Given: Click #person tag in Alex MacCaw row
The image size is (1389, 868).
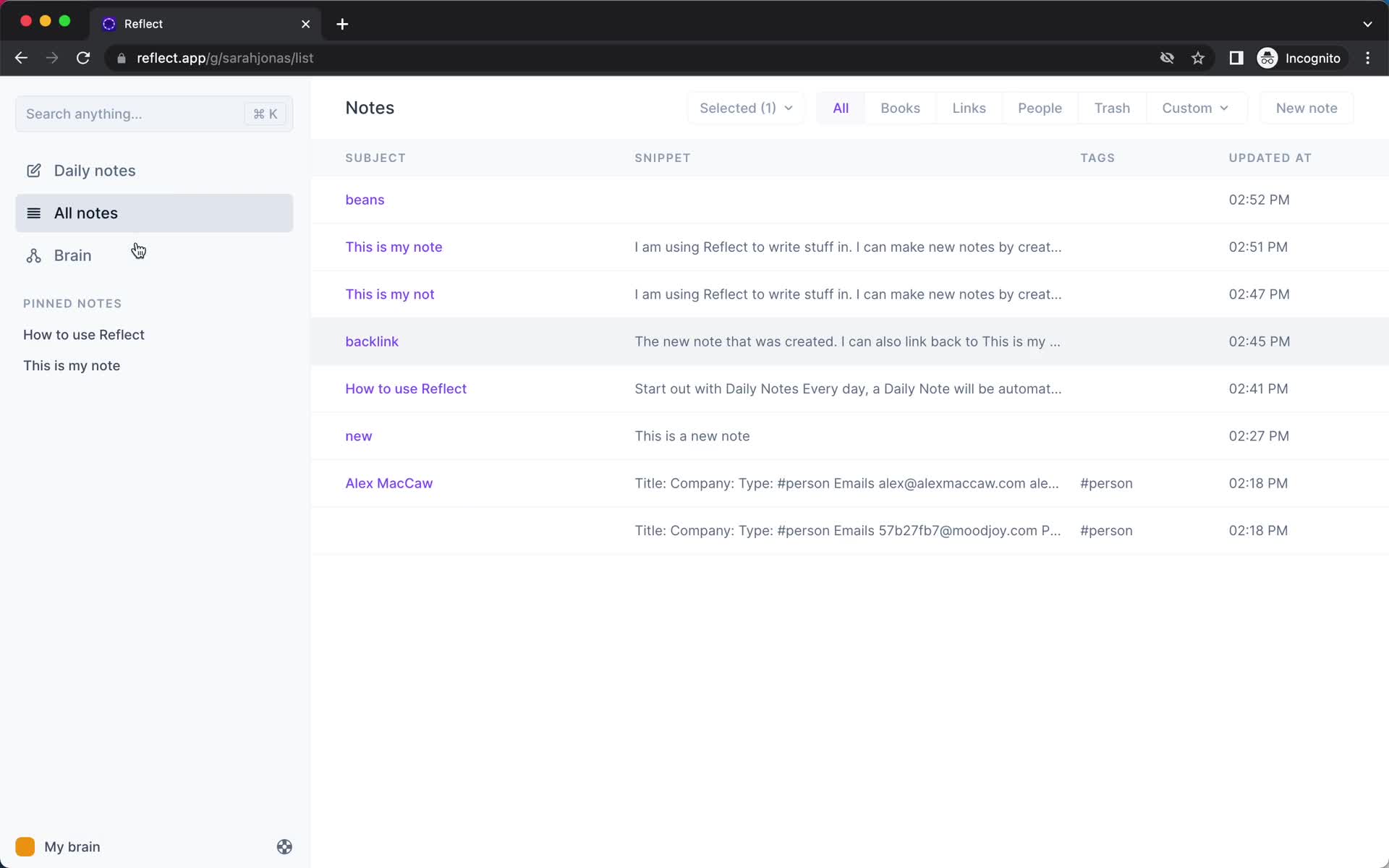Looking at the screenshot, I should (1106, 483).
